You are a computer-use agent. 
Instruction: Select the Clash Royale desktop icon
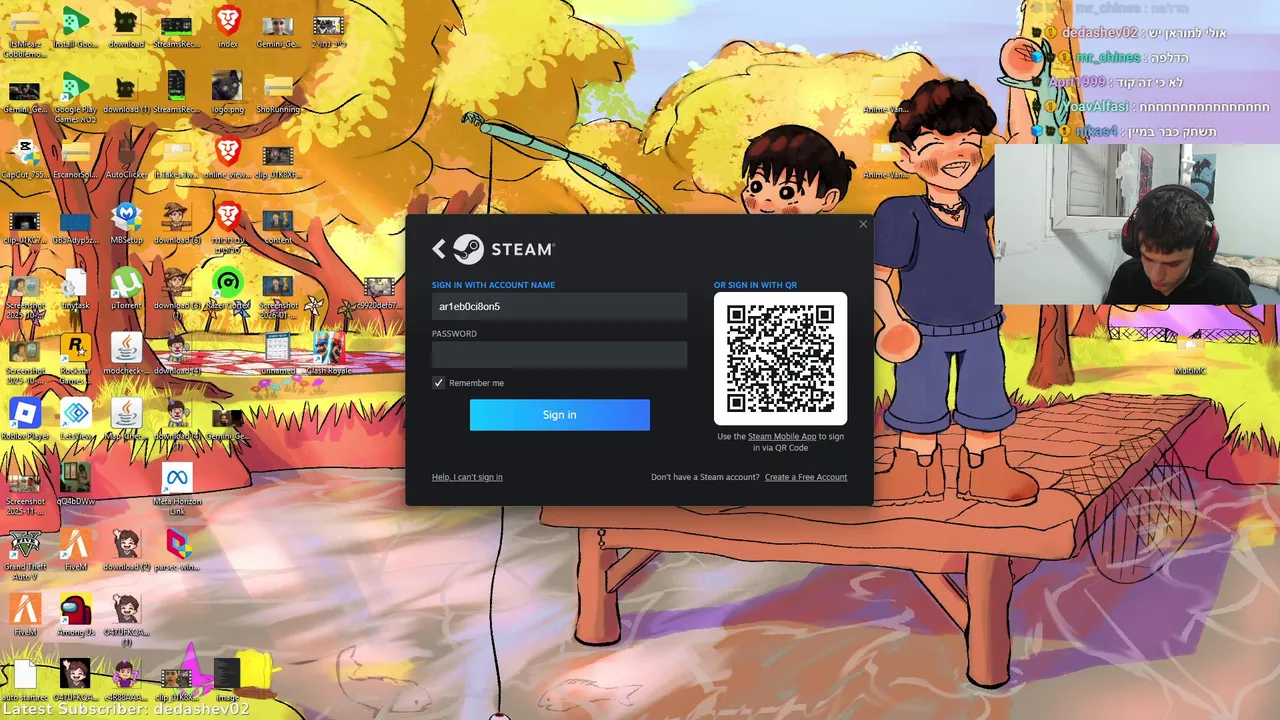coord(328,353)
